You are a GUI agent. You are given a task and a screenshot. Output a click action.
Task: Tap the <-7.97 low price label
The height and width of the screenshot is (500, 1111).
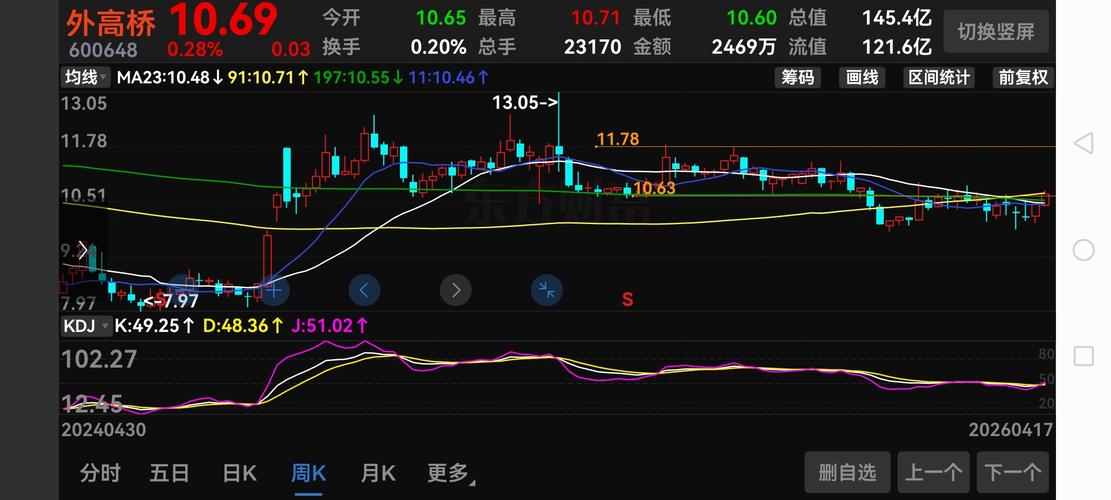click(x=171, y=301)
